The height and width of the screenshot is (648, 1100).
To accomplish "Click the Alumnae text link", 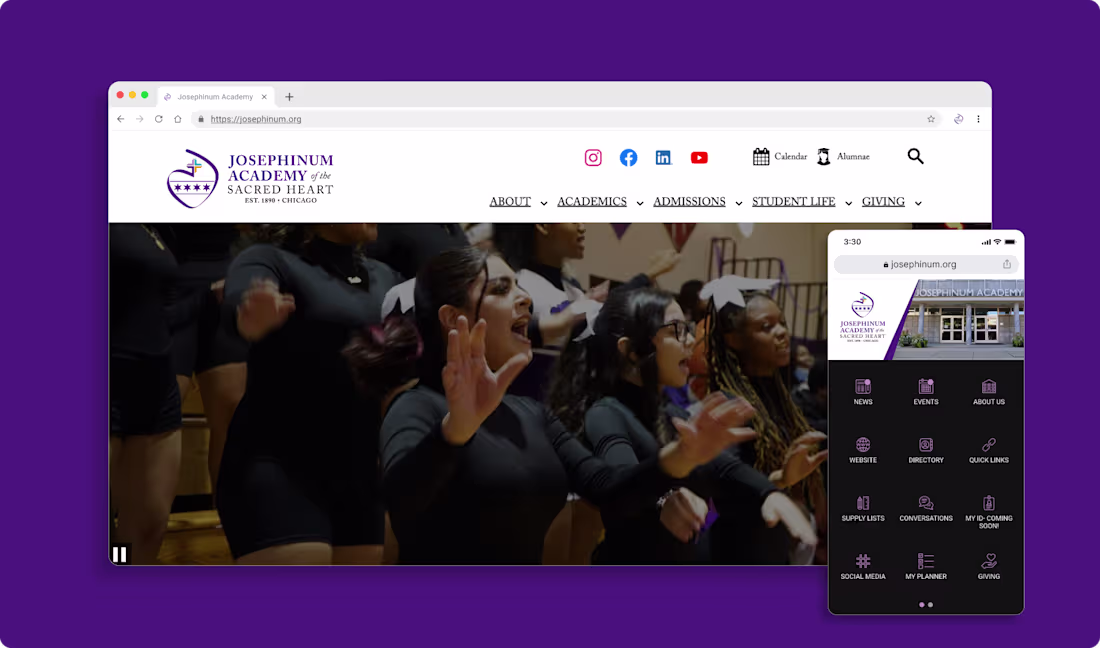I will point(853,156).
